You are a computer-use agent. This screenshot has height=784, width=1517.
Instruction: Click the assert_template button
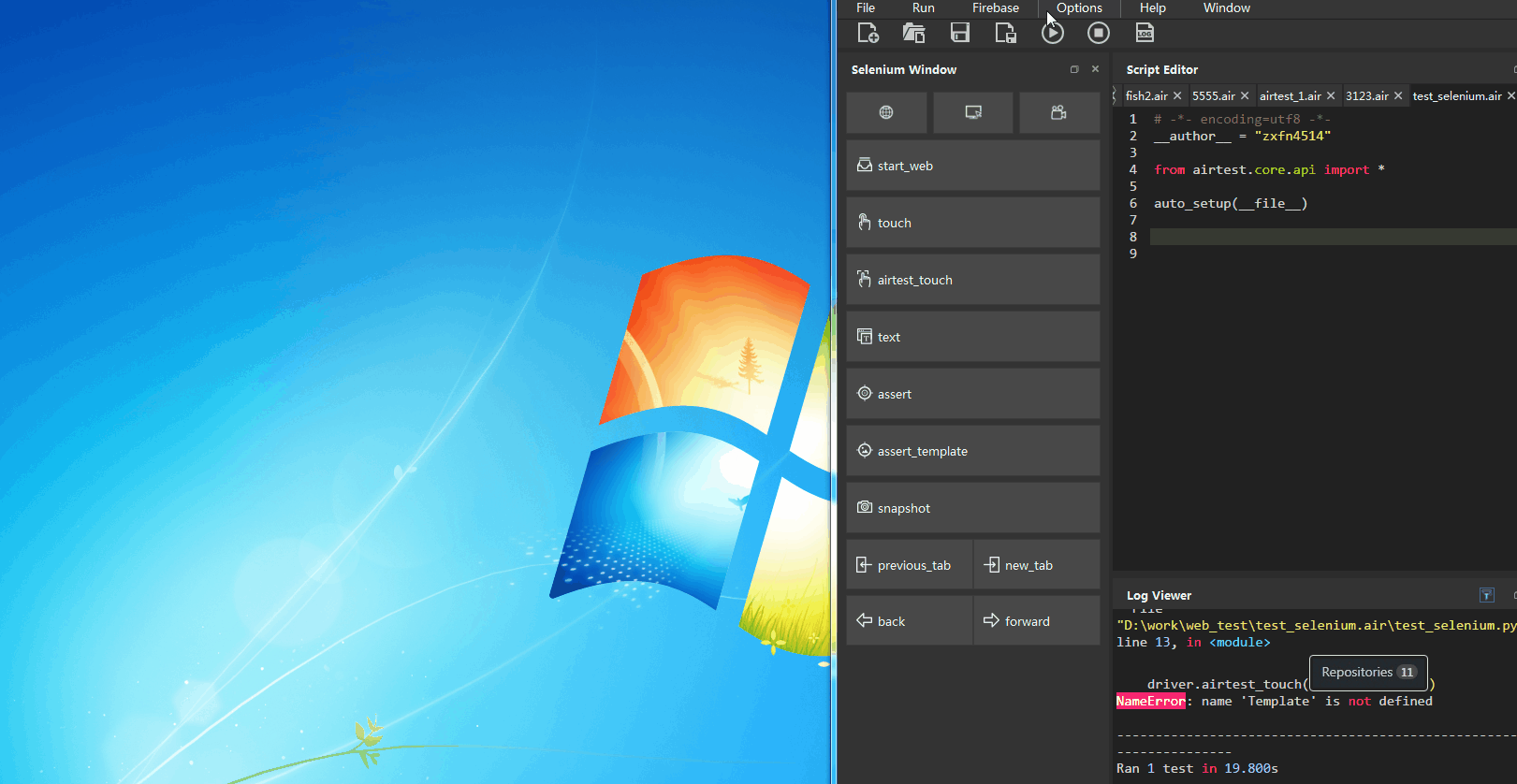(973, 451)
